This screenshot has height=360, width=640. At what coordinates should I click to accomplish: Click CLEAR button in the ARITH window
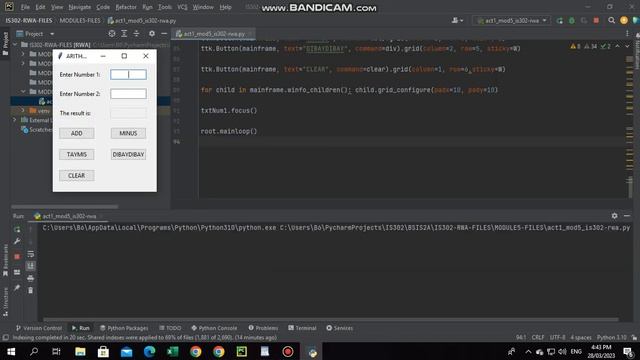77,176
